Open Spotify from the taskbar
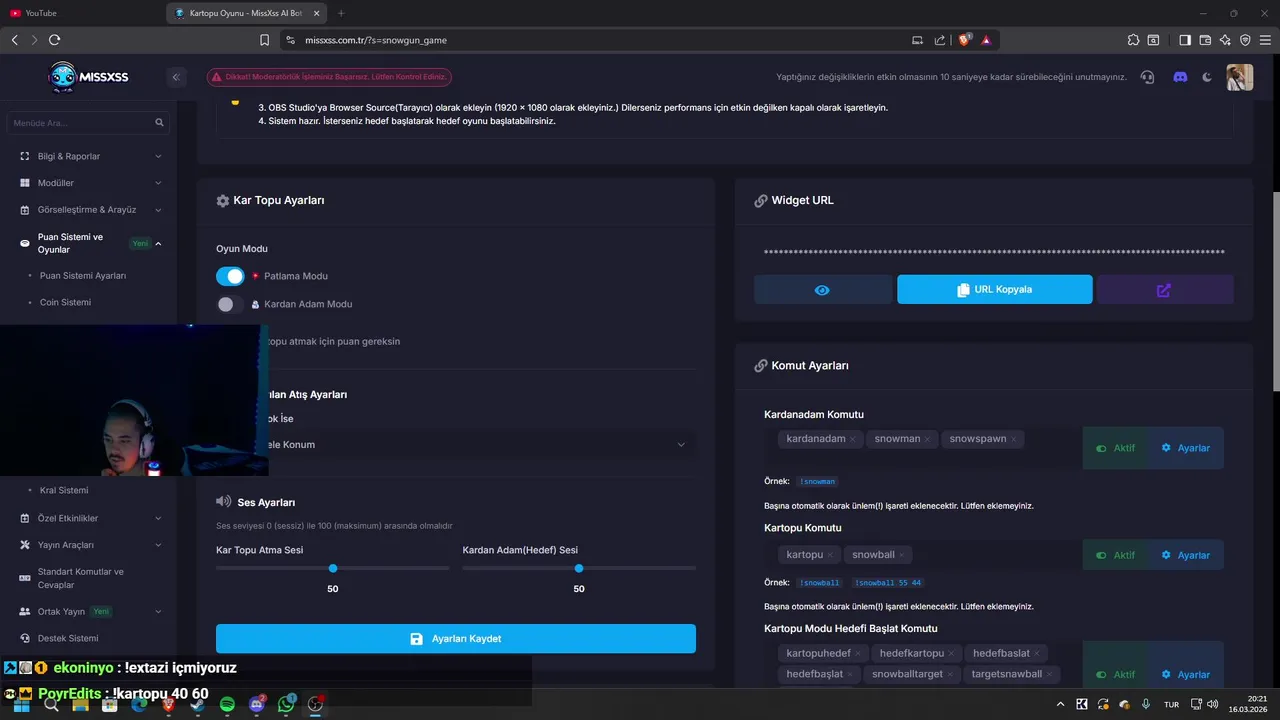1280x720 pixels. 227,704
